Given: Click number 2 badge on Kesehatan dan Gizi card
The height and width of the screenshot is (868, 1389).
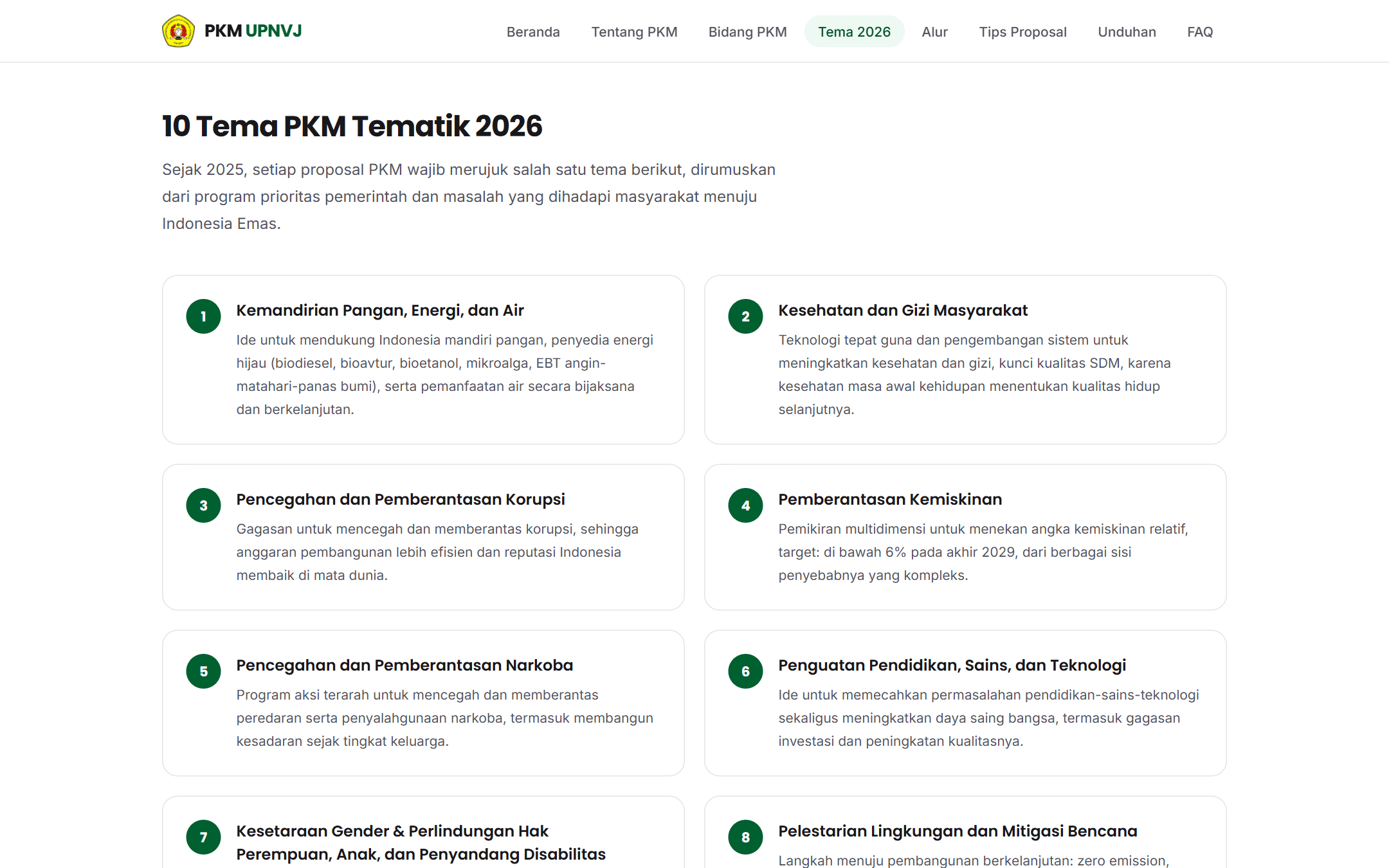Looking at the screenshot, I should pyautogui.click(x=745, y=316).
